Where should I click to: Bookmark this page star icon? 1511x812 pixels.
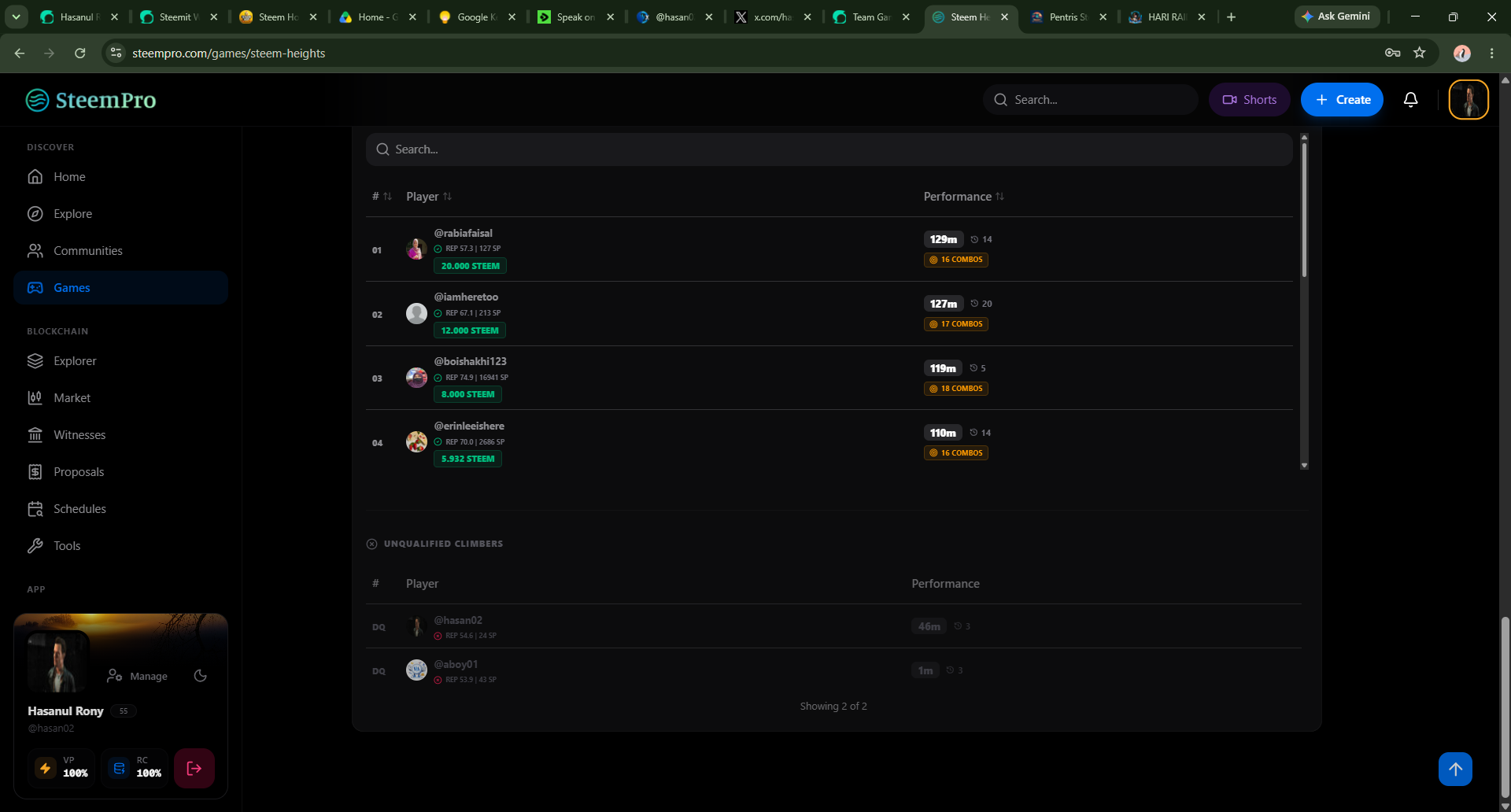click(1420, 53)
